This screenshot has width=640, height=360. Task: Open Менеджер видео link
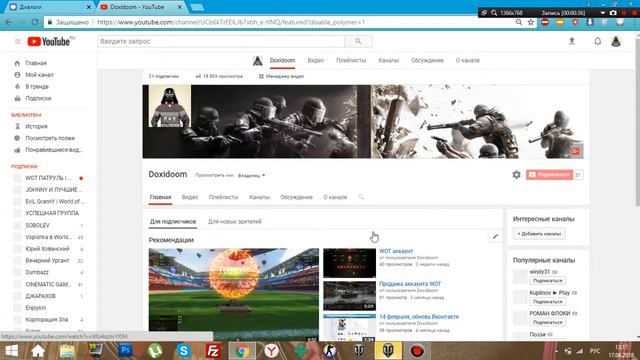click(281, 76)
